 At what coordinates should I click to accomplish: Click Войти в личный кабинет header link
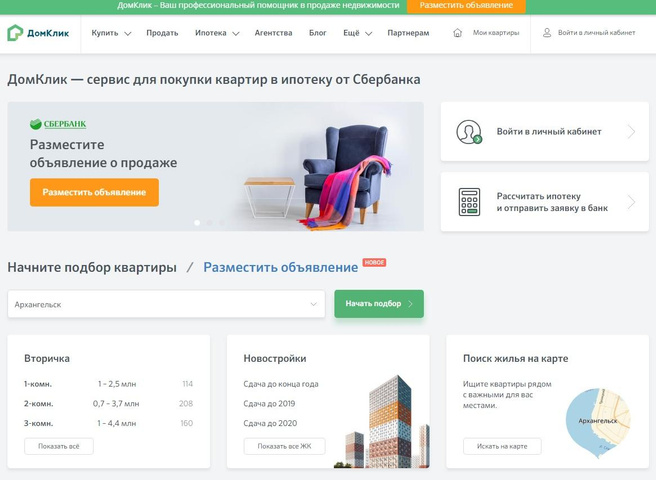coord(597,33)
